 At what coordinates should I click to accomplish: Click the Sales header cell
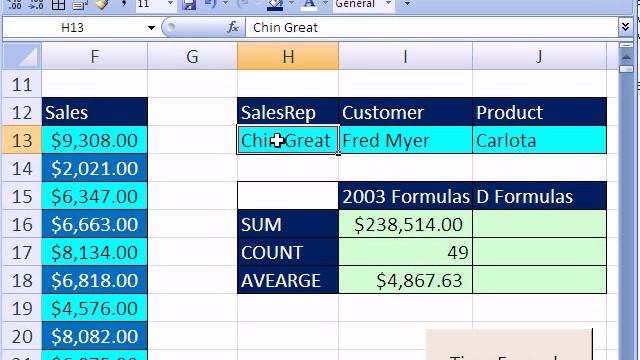(95, 112)
